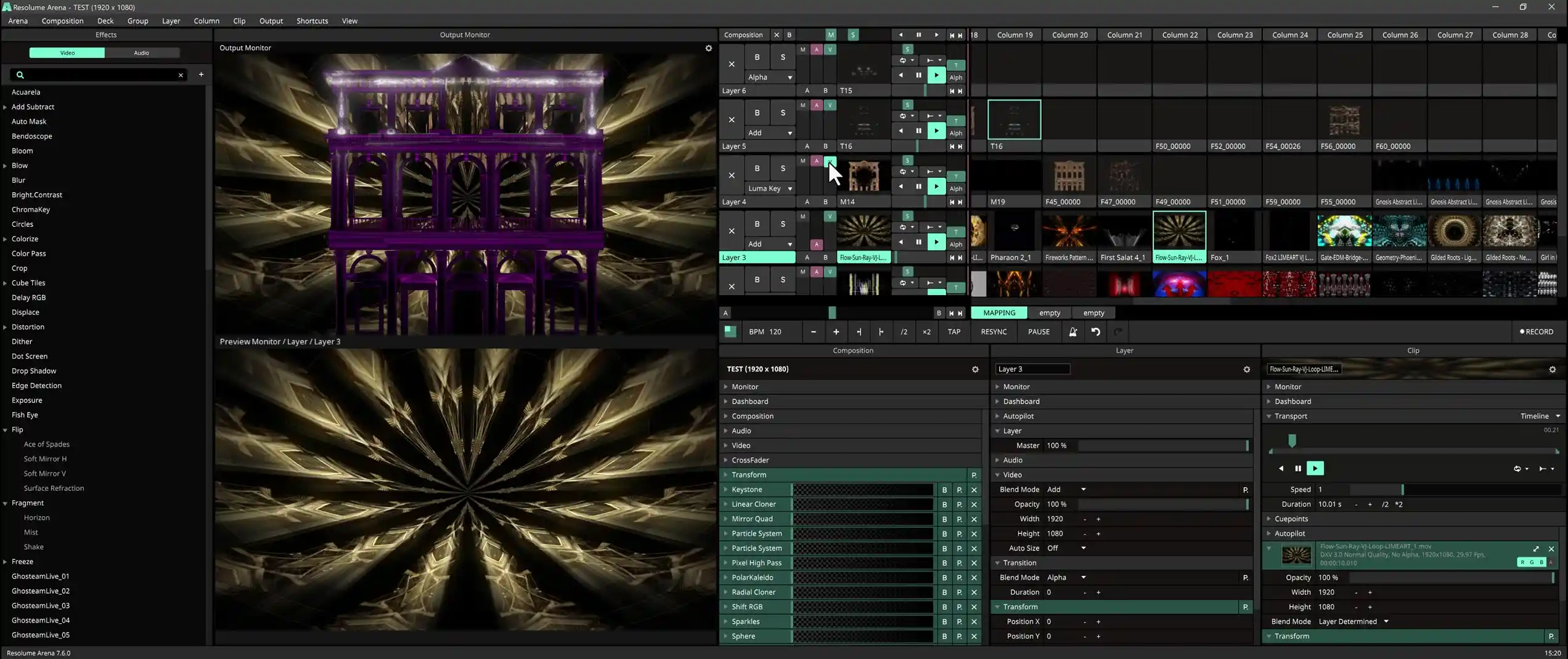Toggle Layer 6 solo S button
Viewport: 1568px width, 659px height.
point(783,57)
